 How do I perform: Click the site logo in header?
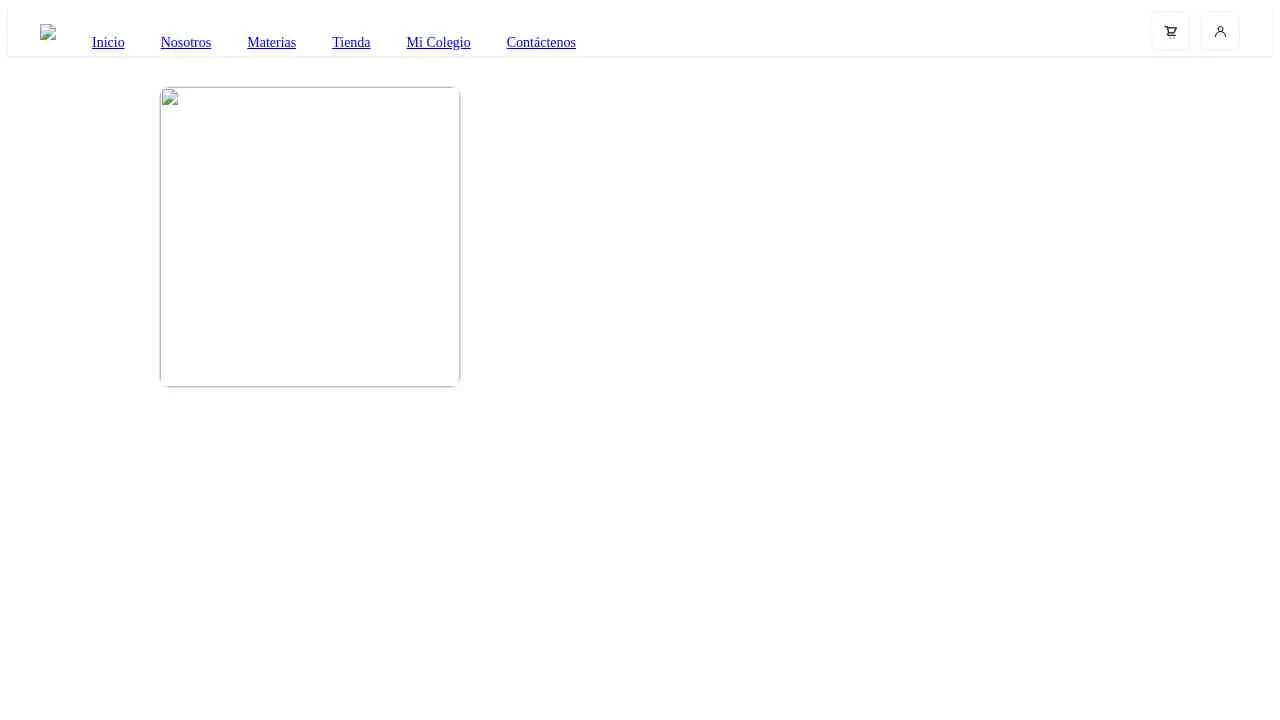pyautogui.click(x=48, y=32)
